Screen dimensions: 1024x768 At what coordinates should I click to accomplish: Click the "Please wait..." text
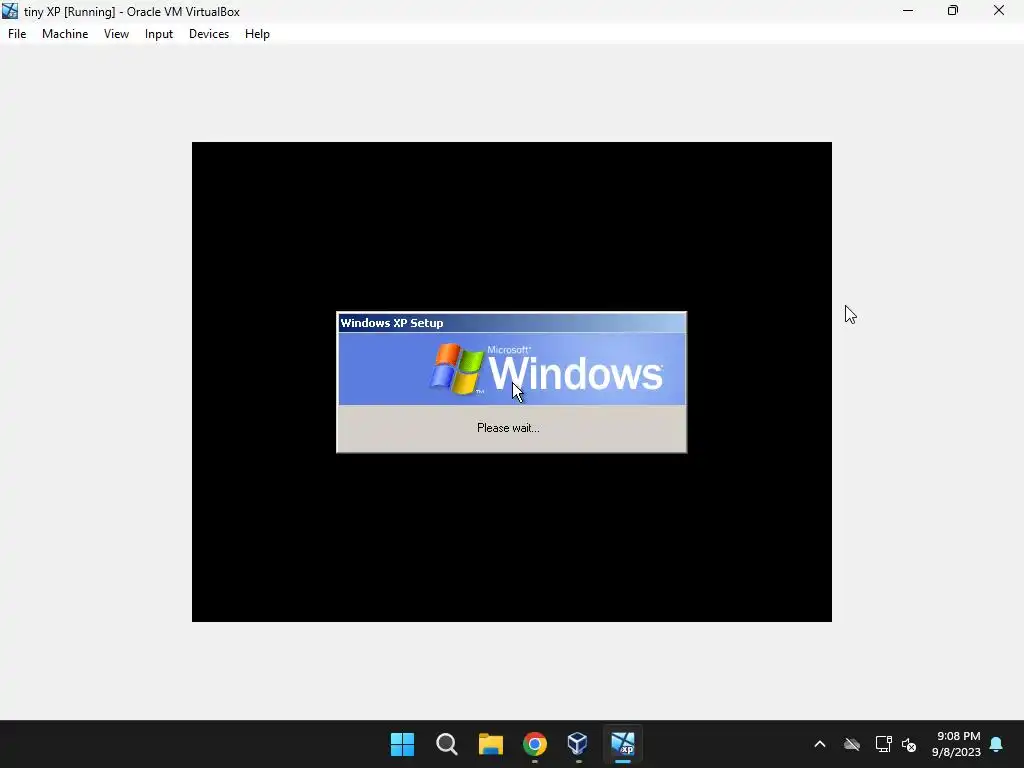[x=508, y=428]
